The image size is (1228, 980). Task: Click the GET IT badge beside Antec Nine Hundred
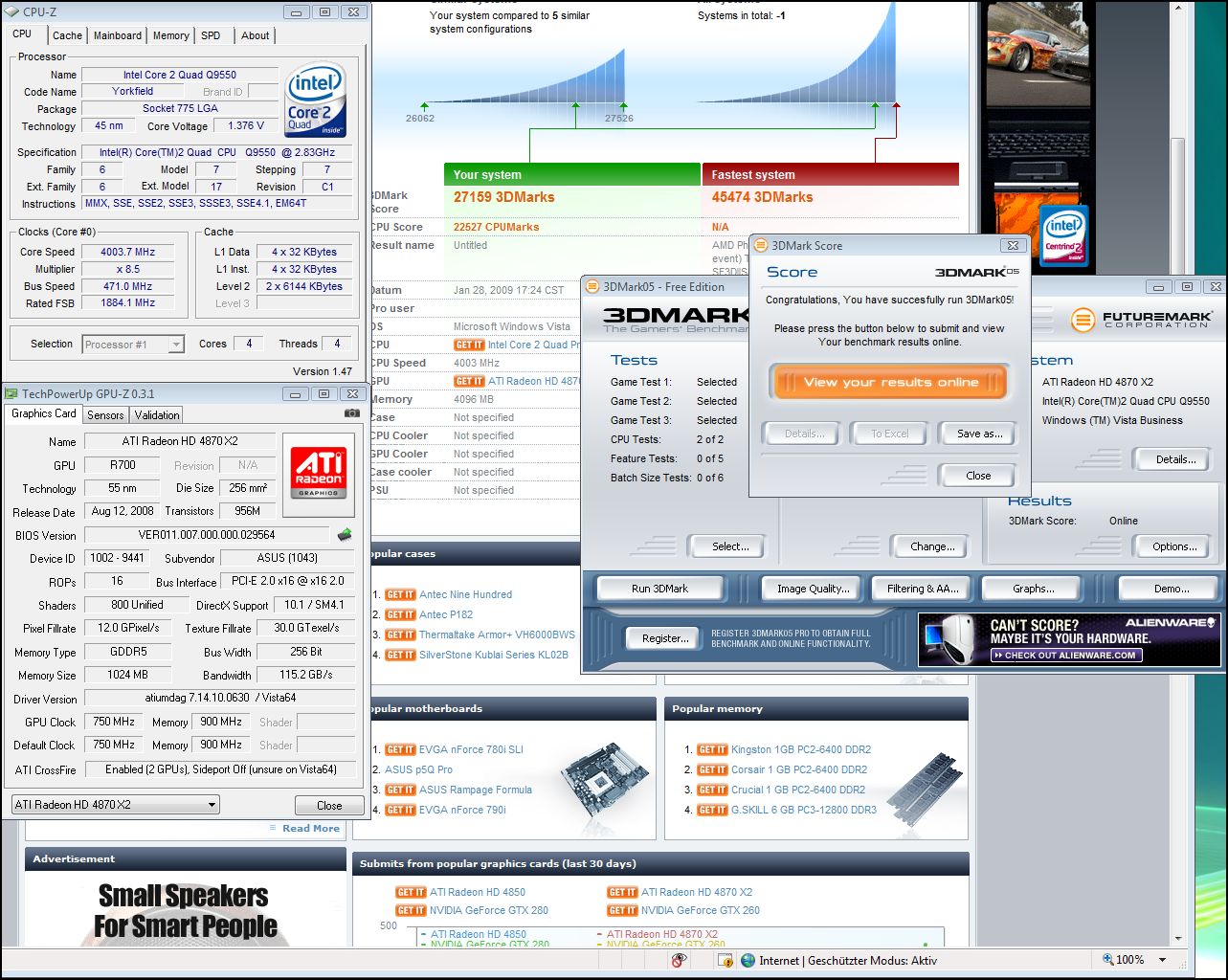(400, 595)
